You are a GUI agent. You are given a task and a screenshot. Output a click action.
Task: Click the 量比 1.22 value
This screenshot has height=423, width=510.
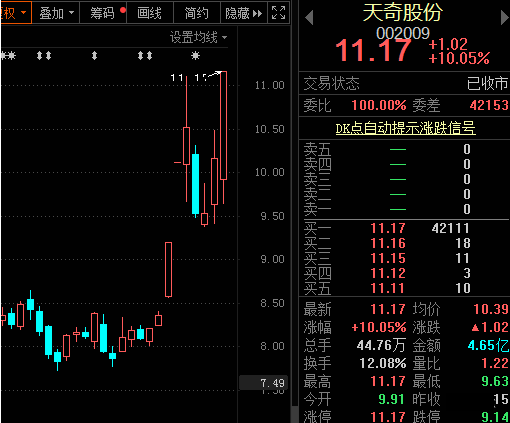click(x=495, y=363)
